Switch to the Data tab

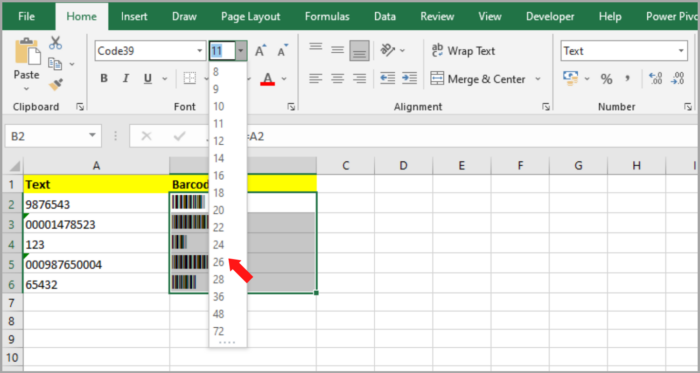385,17
